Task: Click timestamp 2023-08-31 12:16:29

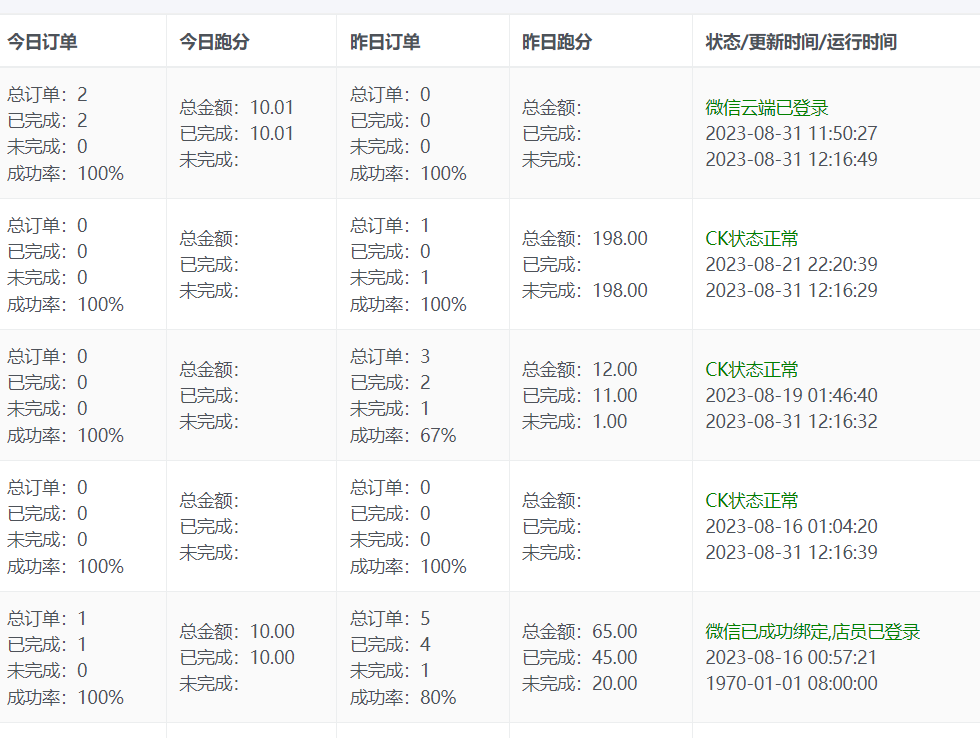Action: point(791,291)
